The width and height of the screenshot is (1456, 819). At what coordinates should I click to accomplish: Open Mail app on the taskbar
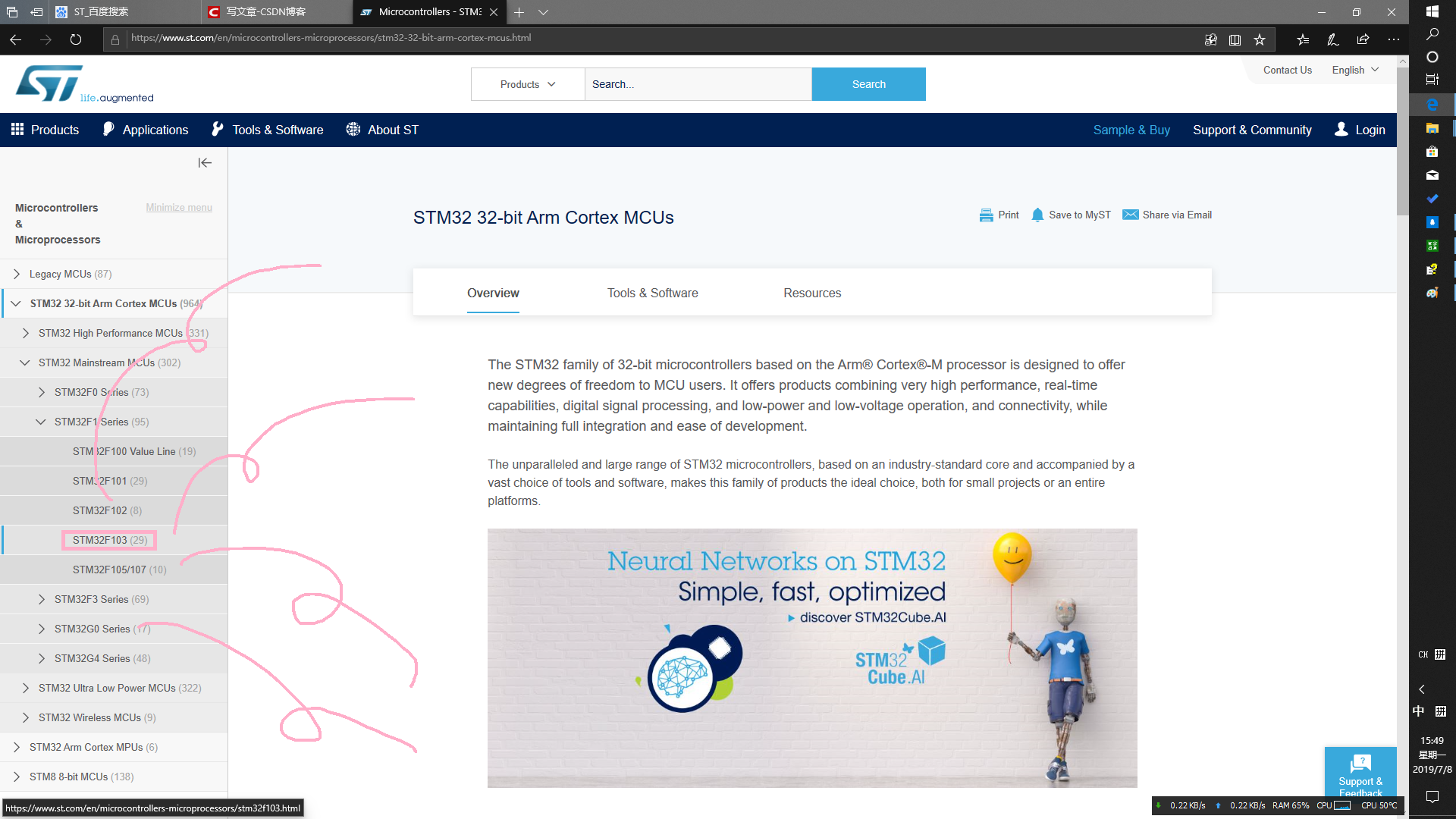pos(1432,175)
